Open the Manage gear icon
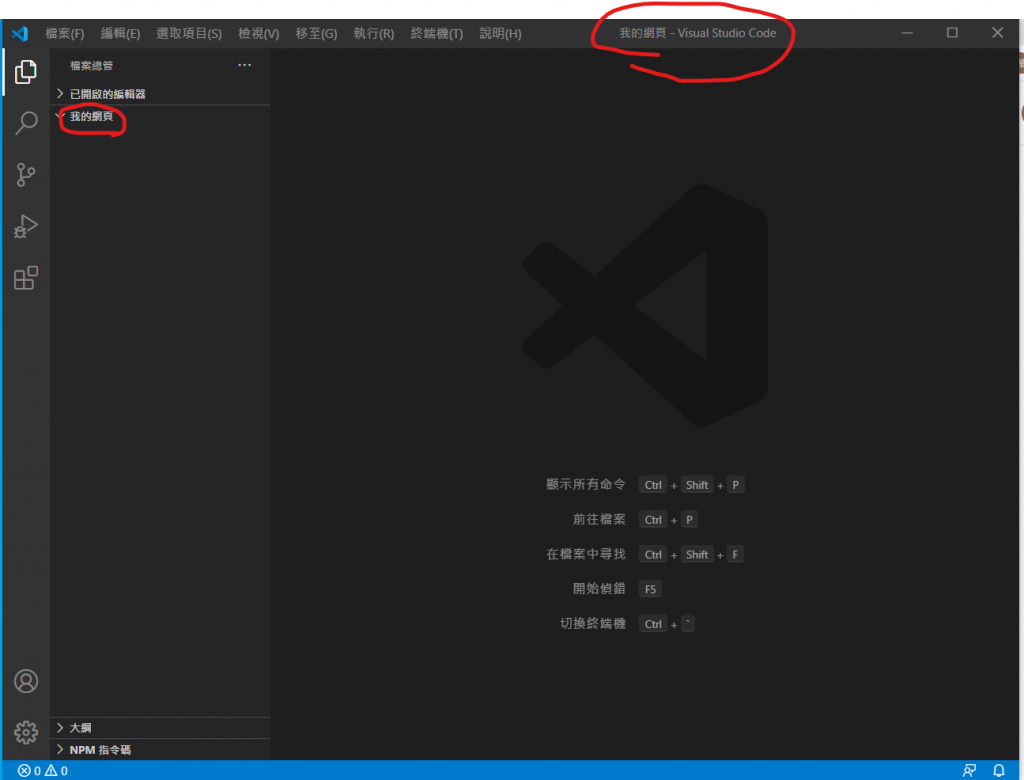 (x=26, y=732)
